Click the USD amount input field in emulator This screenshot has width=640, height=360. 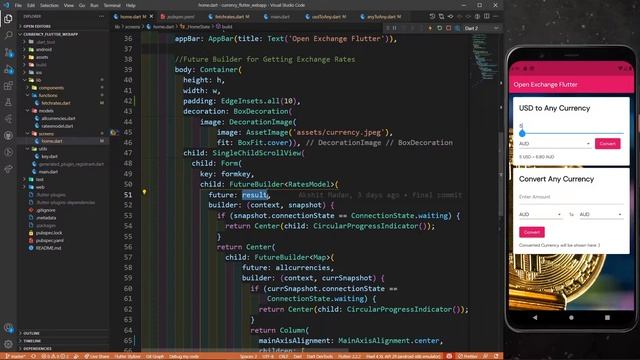[x=571, y=127]
